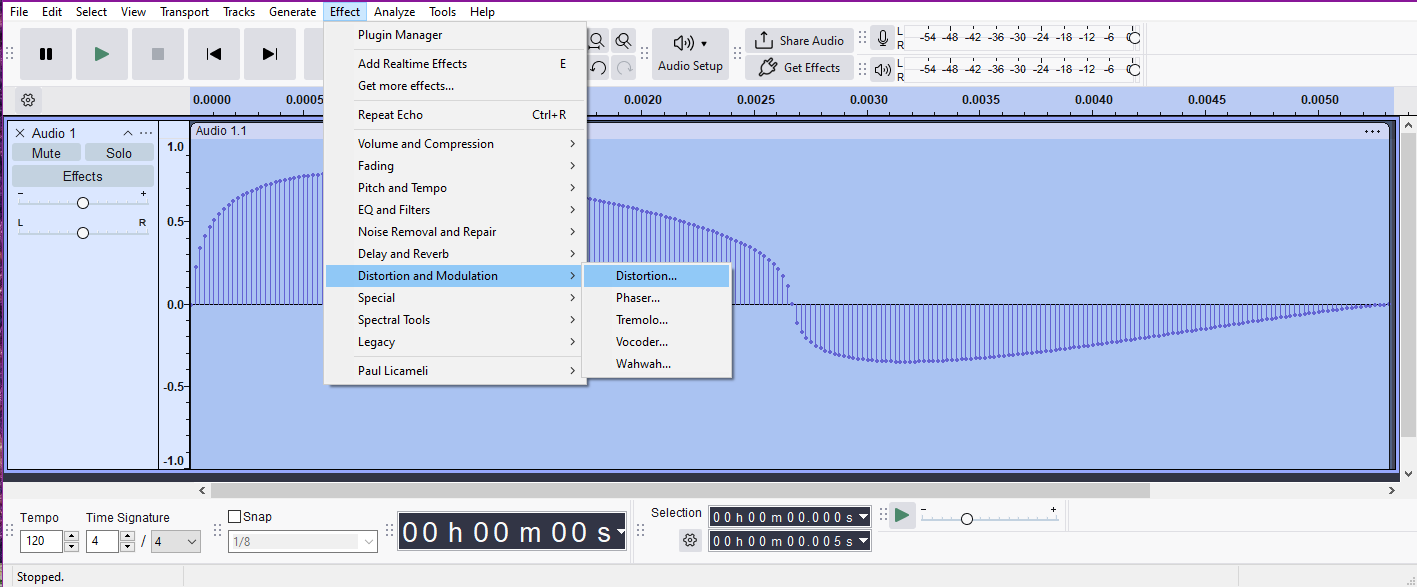Open the Tools menu
The width and height of the screenshot is (1417, 587).
pos(443,12)
